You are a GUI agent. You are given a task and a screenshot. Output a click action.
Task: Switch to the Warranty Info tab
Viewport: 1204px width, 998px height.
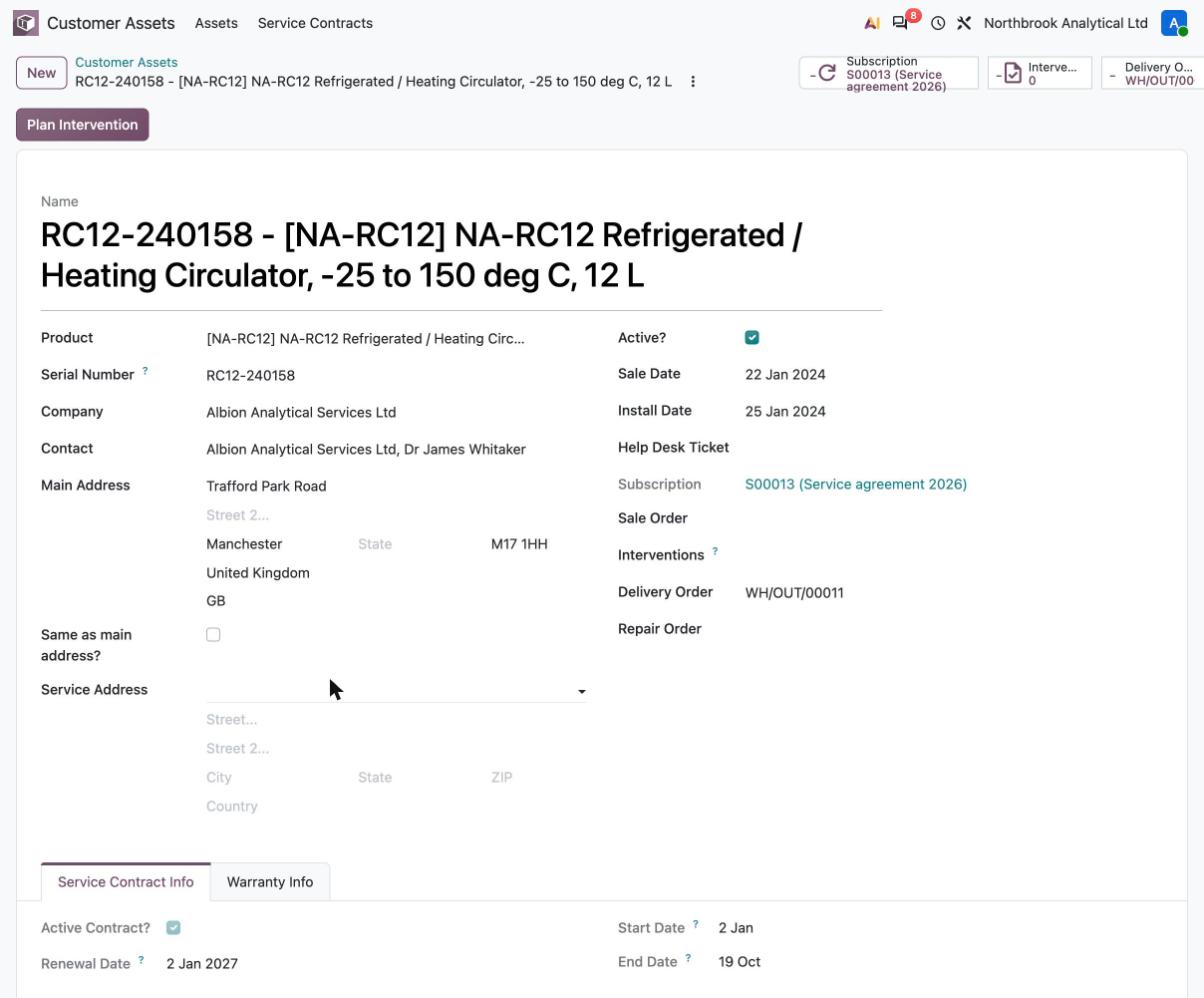tap(270, 882)
